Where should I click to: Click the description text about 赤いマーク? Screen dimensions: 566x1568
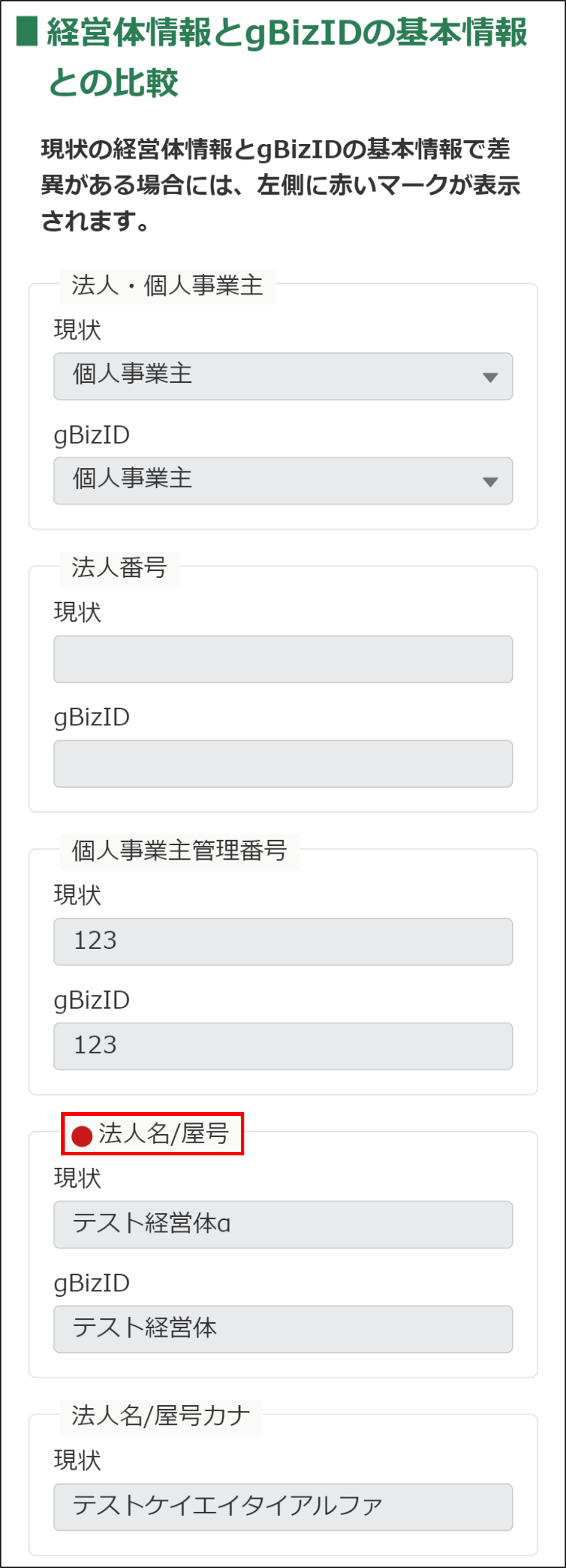pyautogui.click(x=280, y=184)
